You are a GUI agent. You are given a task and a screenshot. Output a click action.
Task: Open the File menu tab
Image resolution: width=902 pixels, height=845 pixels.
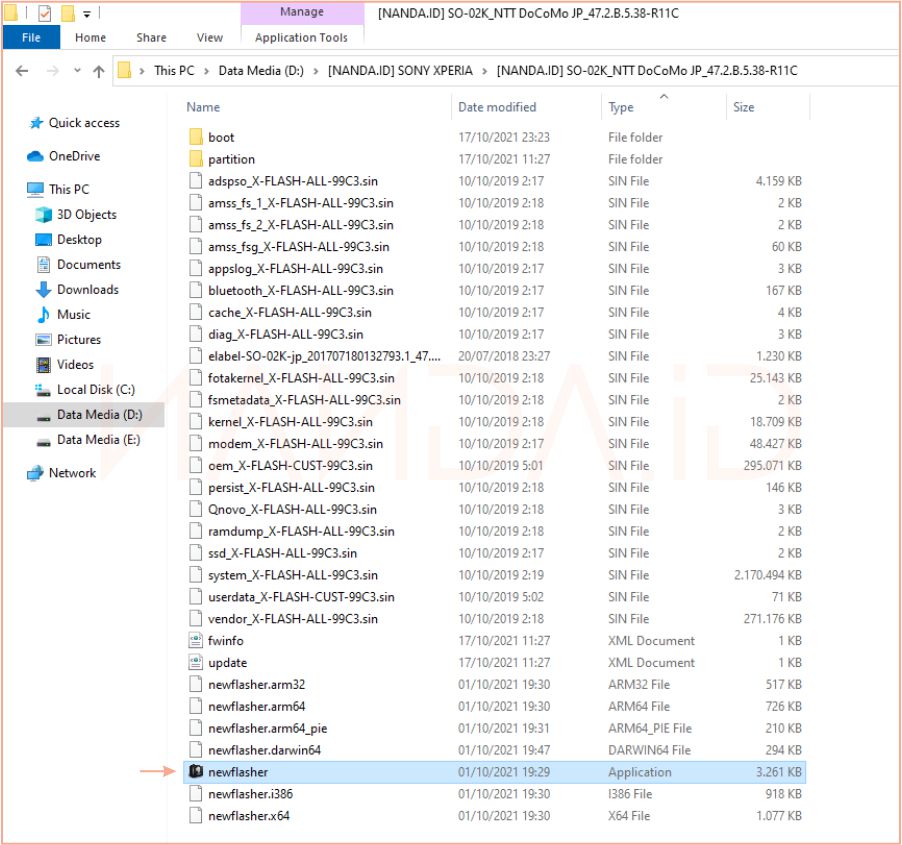31,38
